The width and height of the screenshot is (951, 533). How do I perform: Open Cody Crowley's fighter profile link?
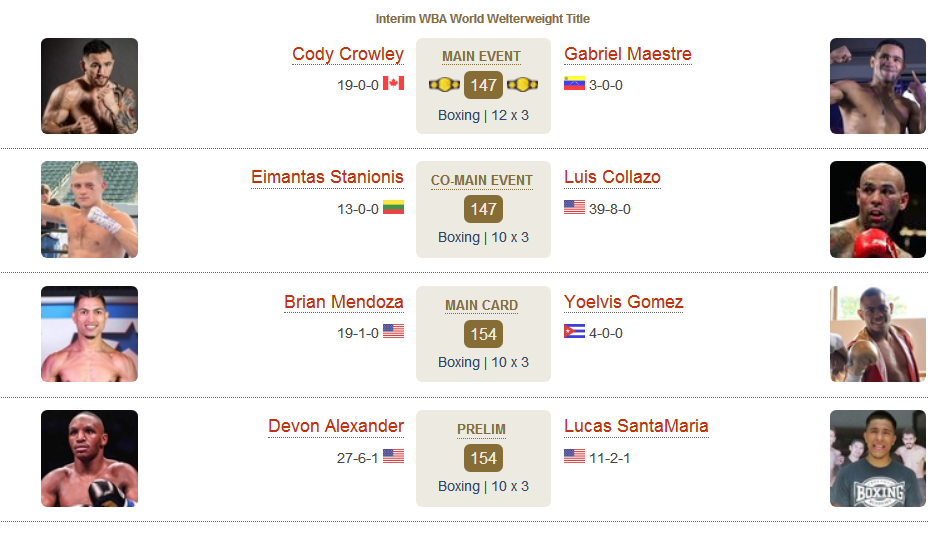[x=348, y=54]
